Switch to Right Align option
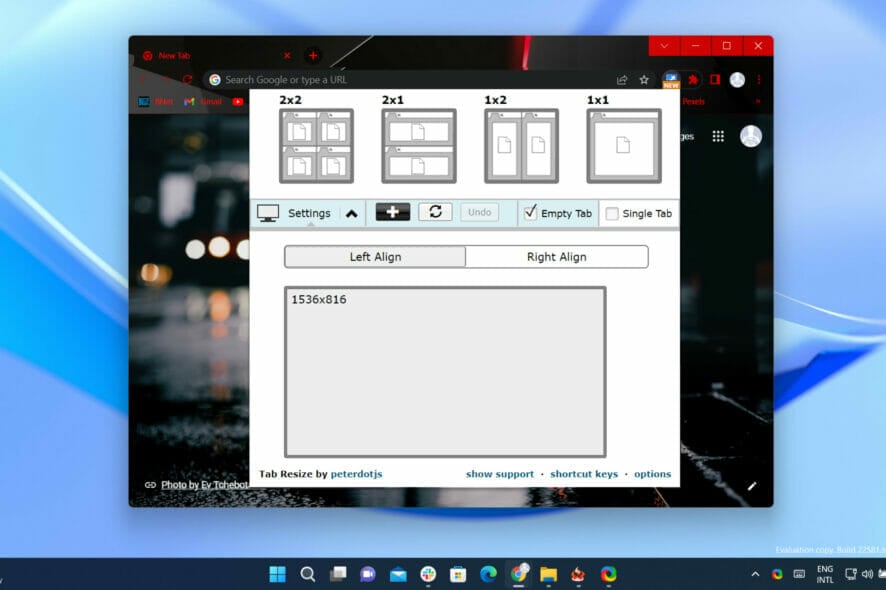This screenshot has width=886, height=590. click(x=556, y=257)
